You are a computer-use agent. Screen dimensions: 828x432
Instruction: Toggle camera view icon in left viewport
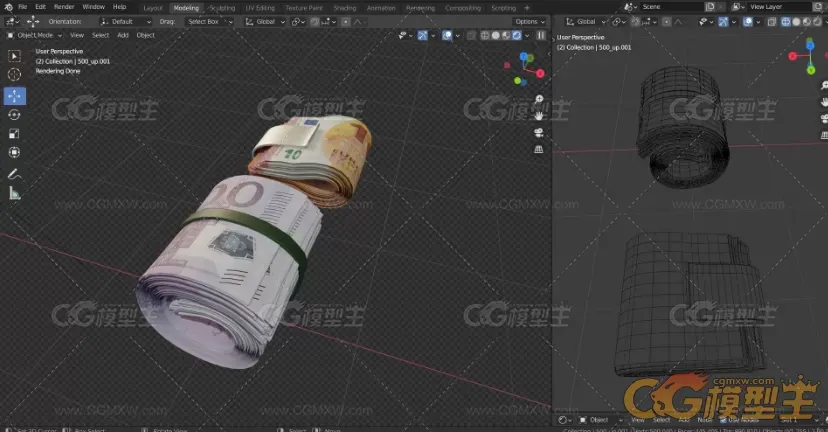point(539,133)
